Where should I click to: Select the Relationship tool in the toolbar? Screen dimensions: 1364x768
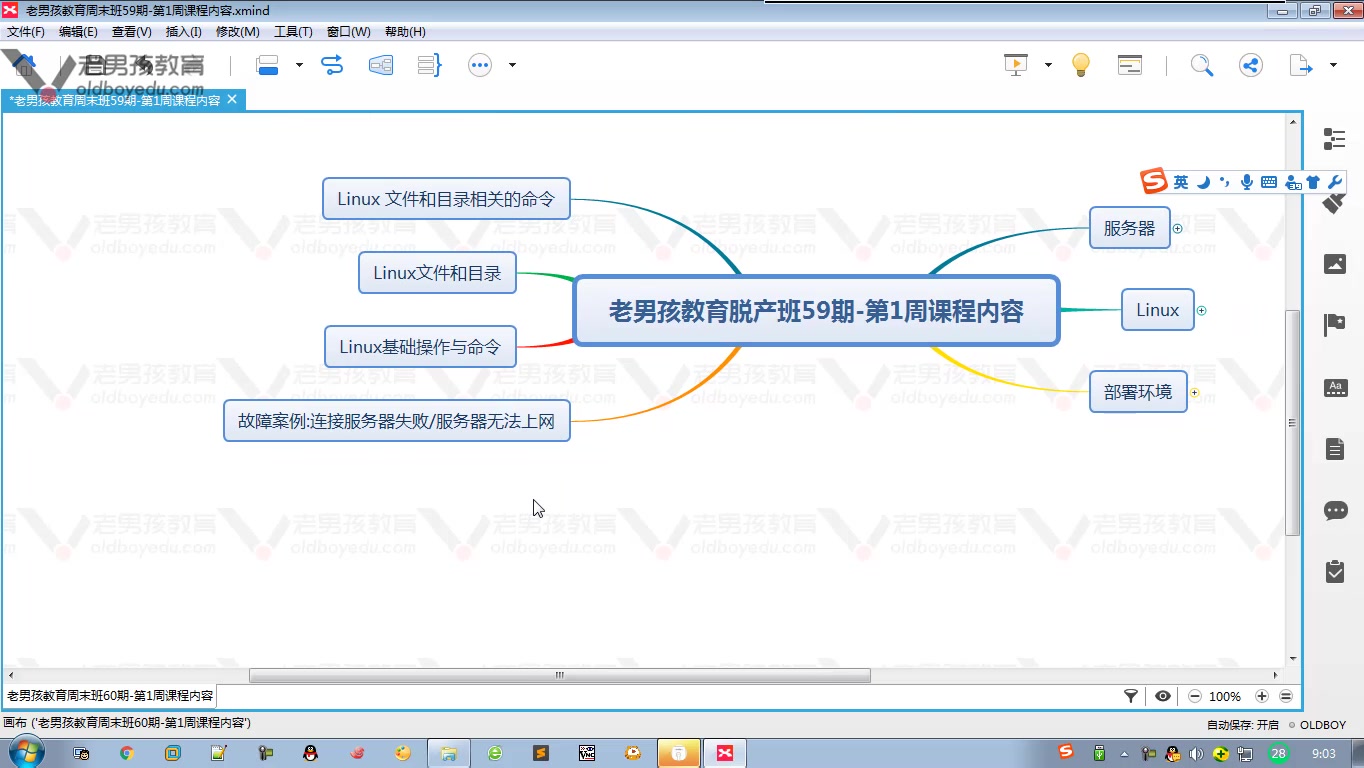coord(332,64)
